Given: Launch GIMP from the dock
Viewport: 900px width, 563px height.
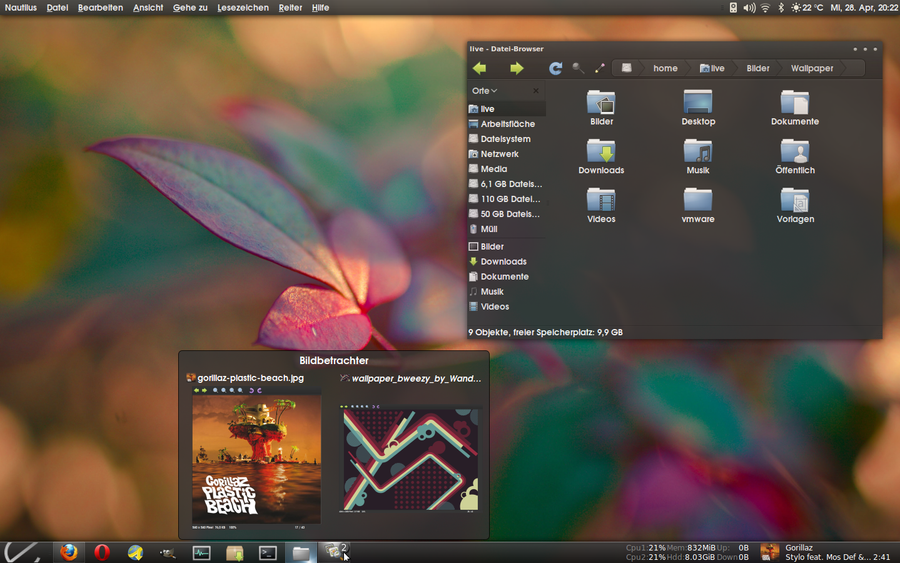Looking at the screenshot, I should [168, 553].
